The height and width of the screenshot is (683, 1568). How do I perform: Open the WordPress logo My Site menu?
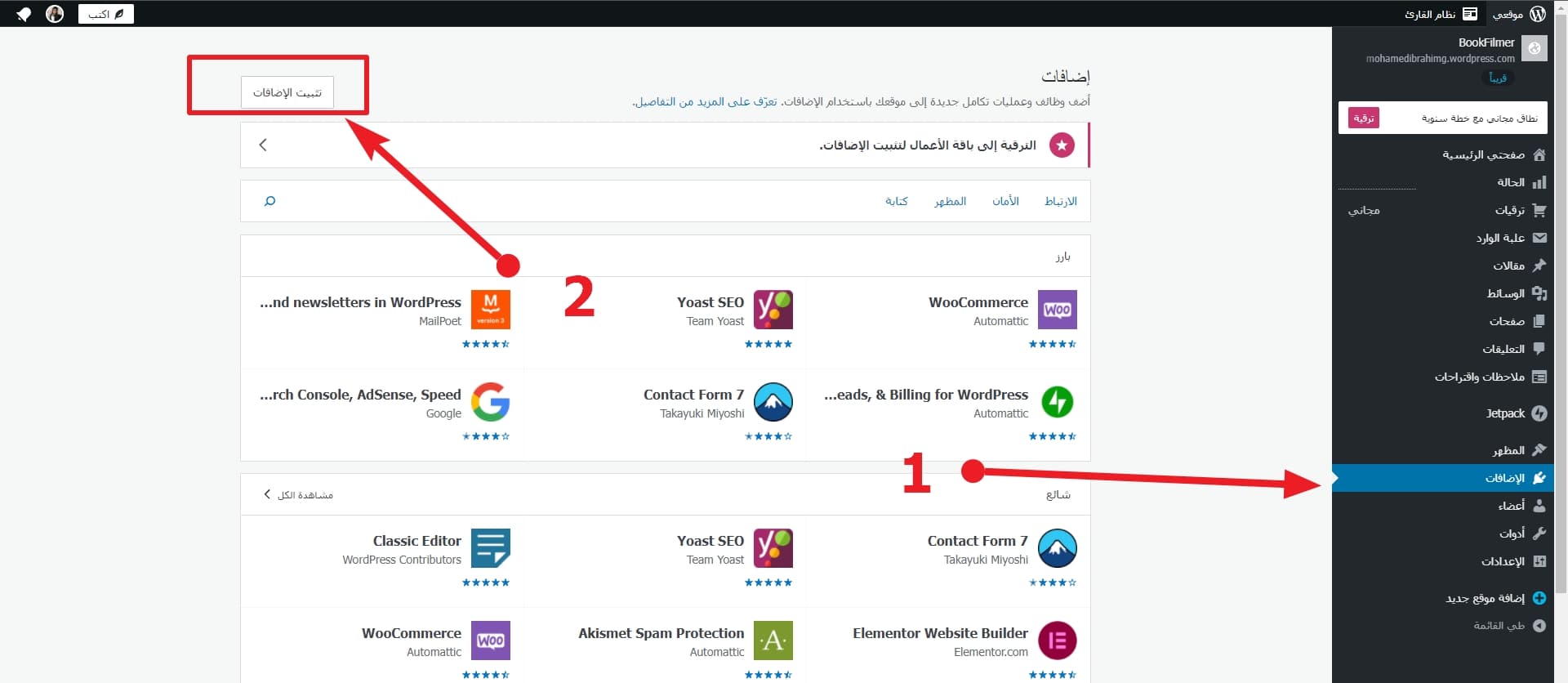coord(1519,14)
